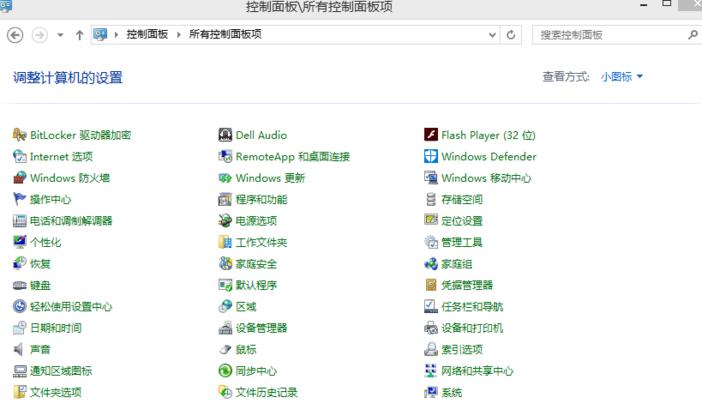This screenshot has height=400, width=702.
Task: Click the 键盘 keyboard icon
Action: point(19,285)
